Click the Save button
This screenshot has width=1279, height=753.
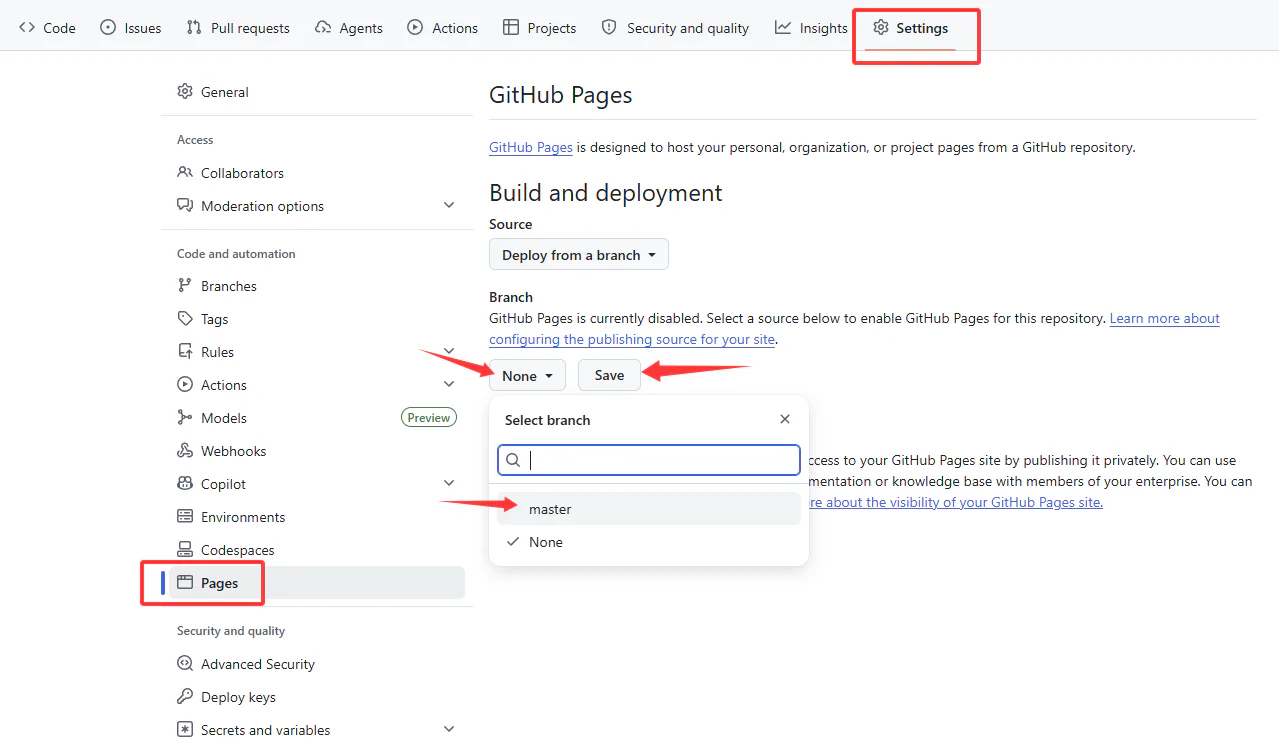609,376
